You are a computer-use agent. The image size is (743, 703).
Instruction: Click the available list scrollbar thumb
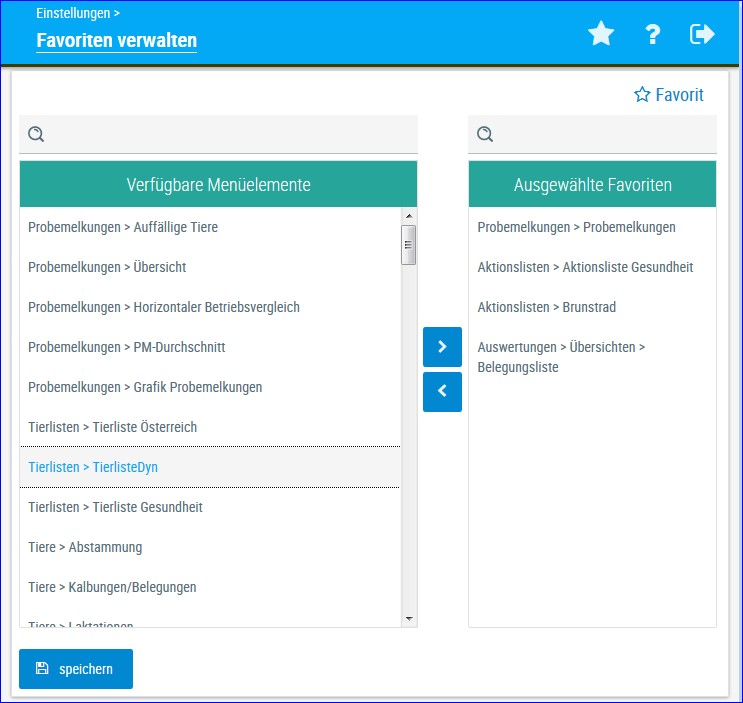[x=408, y=244]
